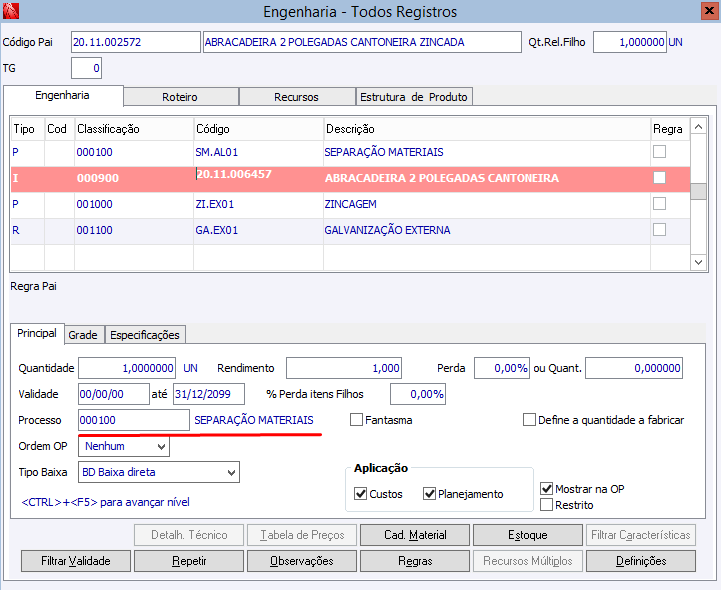Screen dimensions: 721x590
Task: Open the Estrutura de Produto tab
Action: tap(414, 97)
